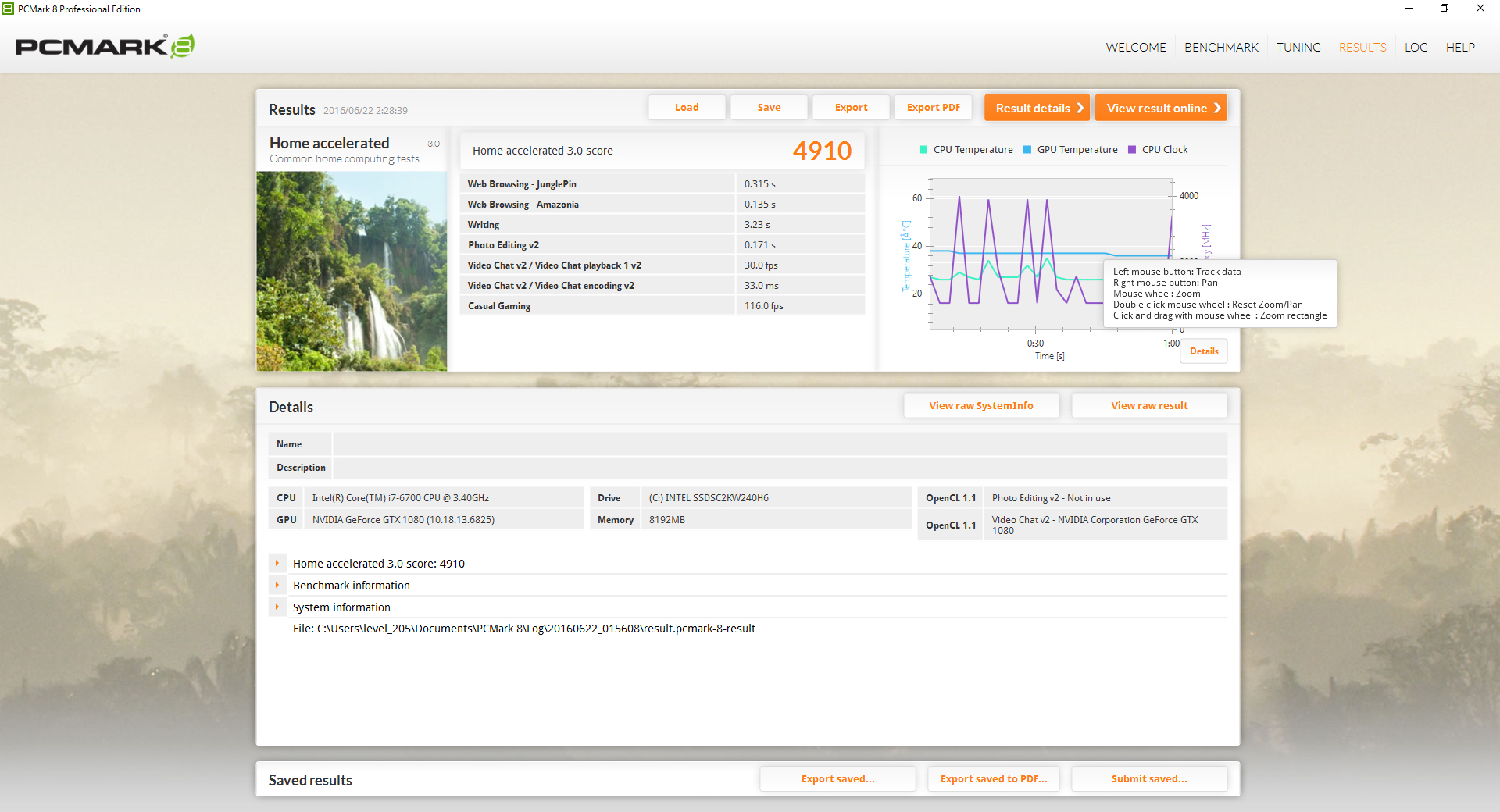Click the chart Details button
Screen dimensions: 1500x812
pos(1203,351)
